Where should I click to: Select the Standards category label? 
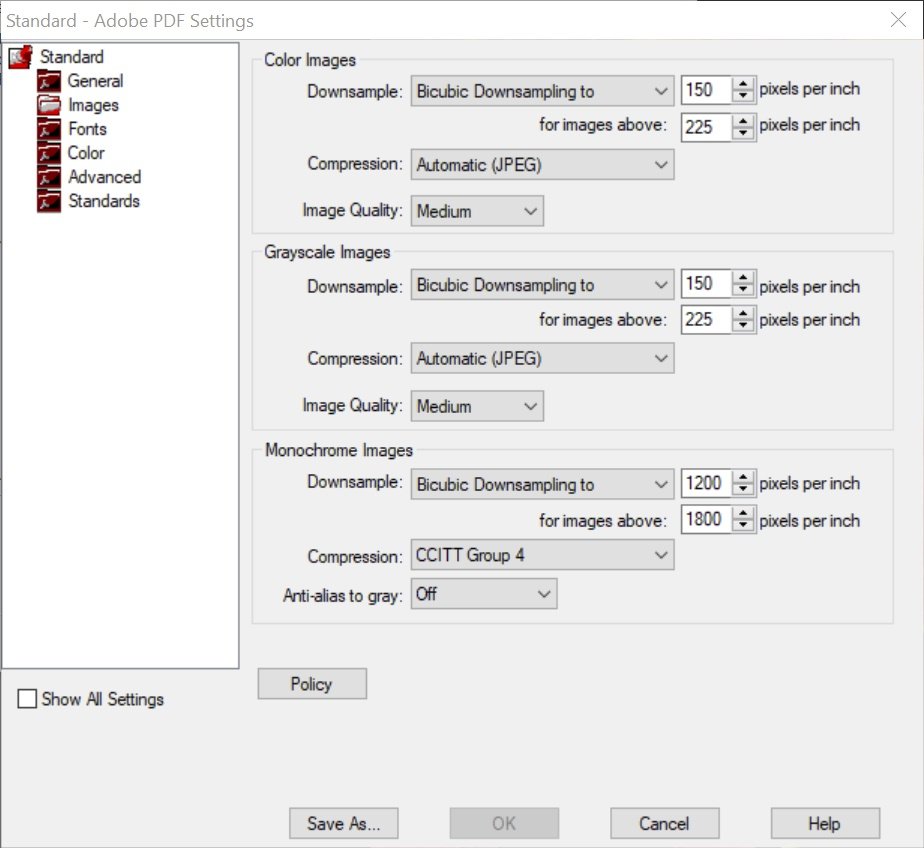tap(104, 201)
